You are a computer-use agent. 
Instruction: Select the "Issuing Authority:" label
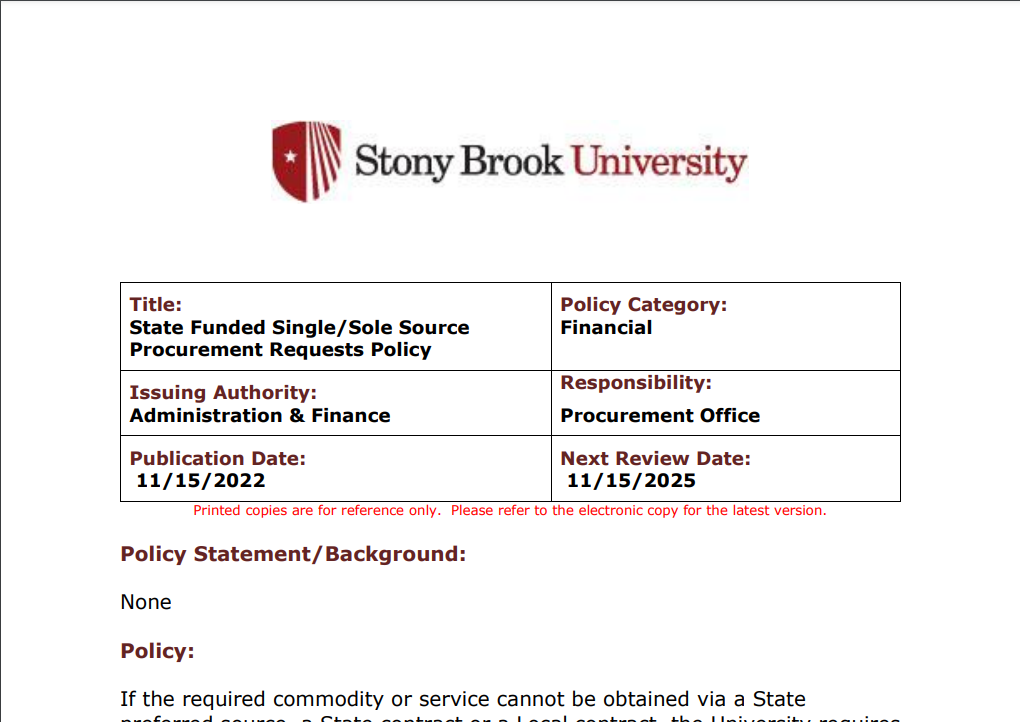click(x=223, y=393)
